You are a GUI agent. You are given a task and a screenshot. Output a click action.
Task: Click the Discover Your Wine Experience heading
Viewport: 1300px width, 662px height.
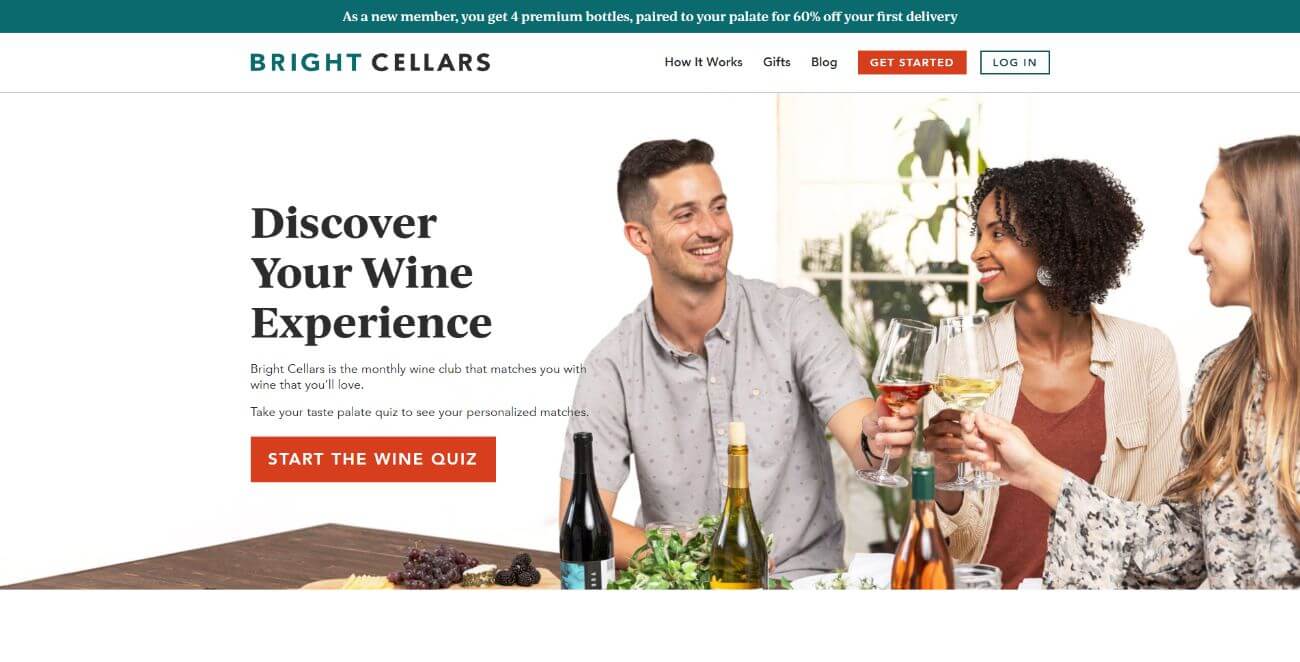click(x=371, y=272)
